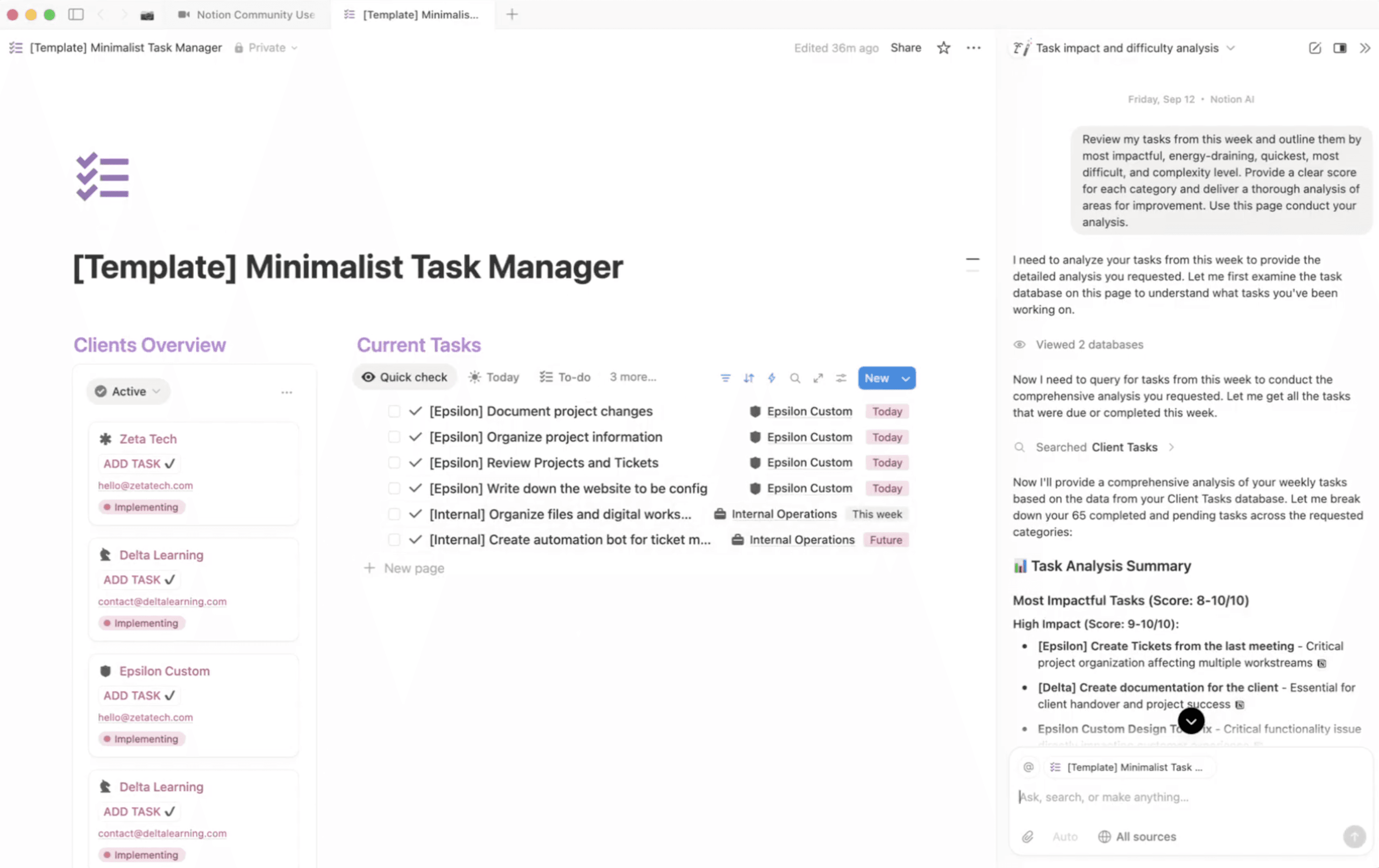Expand the arrow next to the New button
1379x868 pixels.
905,378
